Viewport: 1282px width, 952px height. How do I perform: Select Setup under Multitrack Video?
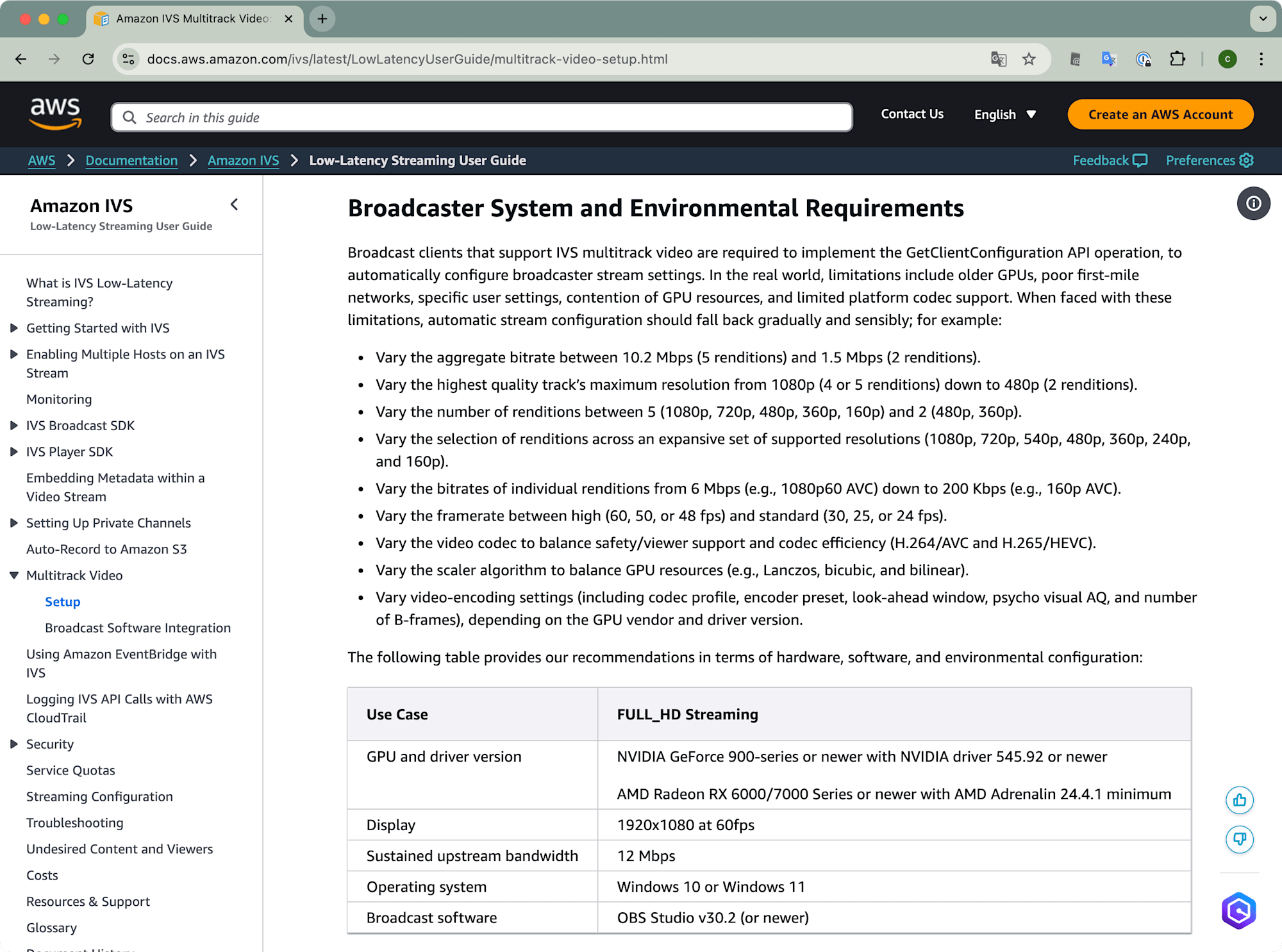pos(63,602)
